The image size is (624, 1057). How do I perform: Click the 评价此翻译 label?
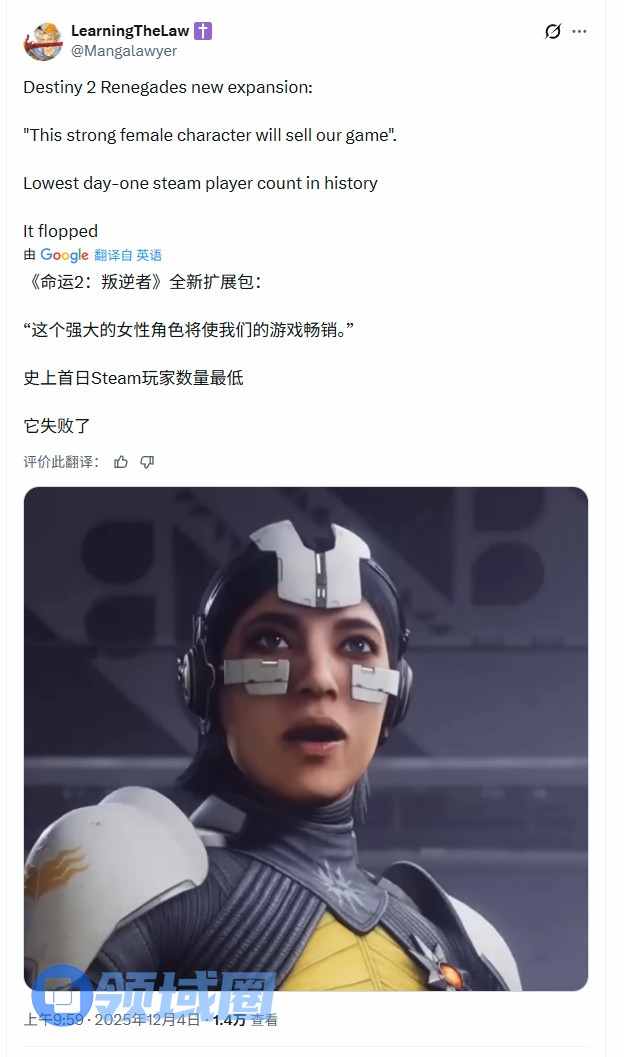(x=61, y=462)
